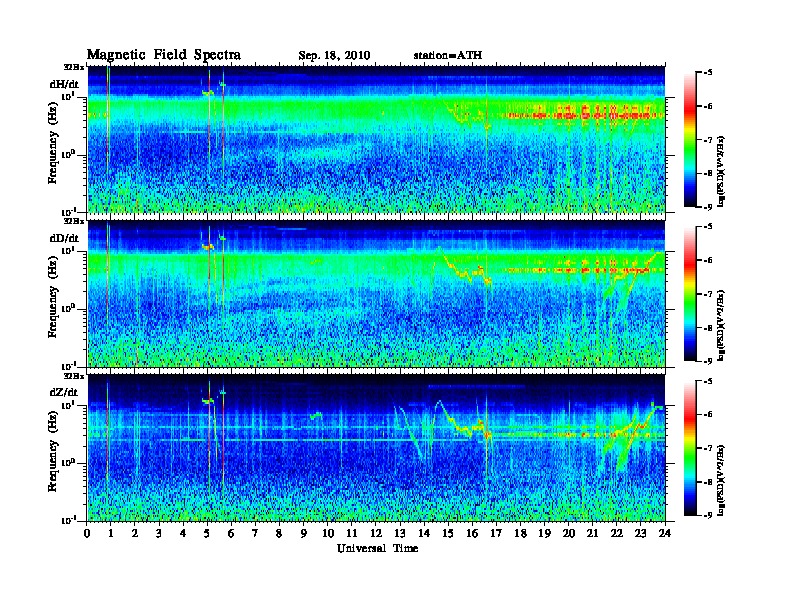Click the date 'Sep. 18, 2010'
Viewport: 792px width, 612px height.
(x=334, y=56)
